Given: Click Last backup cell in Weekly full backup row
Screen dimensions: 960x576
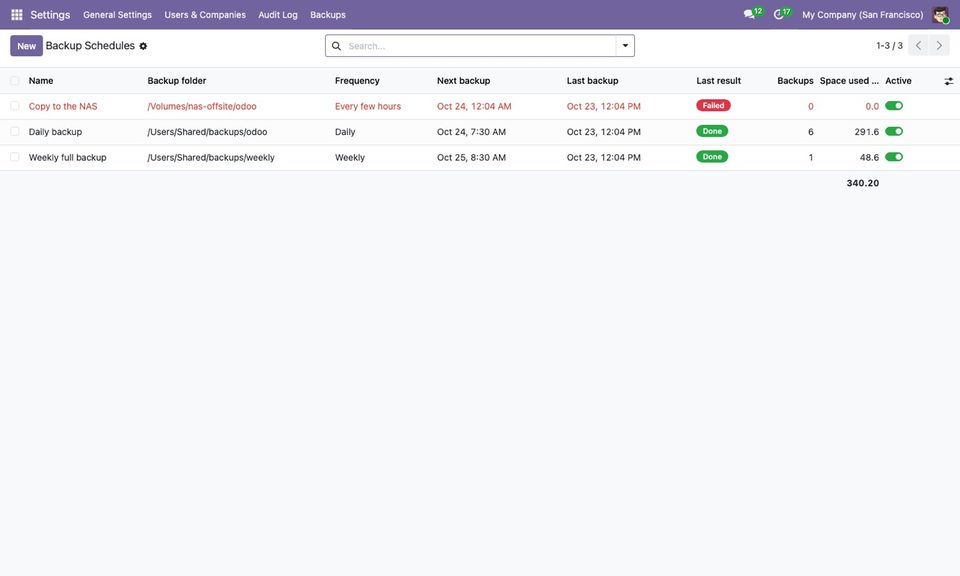Looking at the screenshot, I should point(604,157).
